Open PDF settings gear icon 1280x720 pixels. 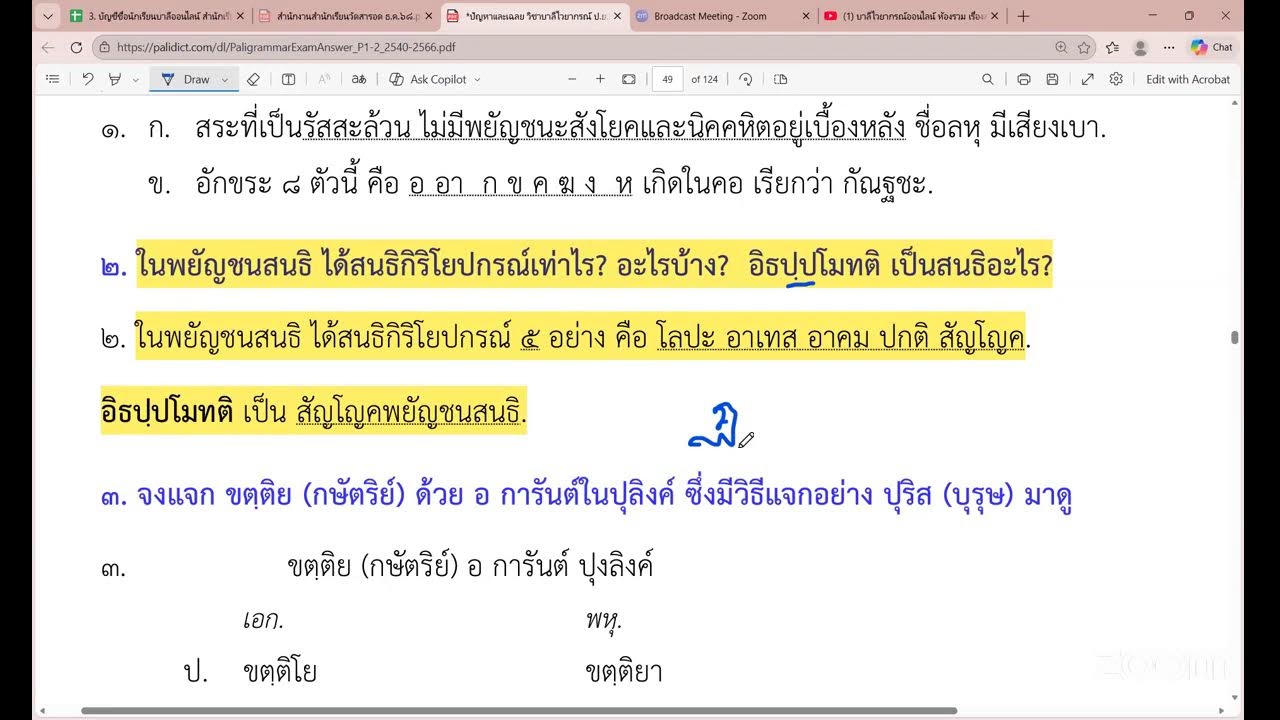[x=1116, y=79]
